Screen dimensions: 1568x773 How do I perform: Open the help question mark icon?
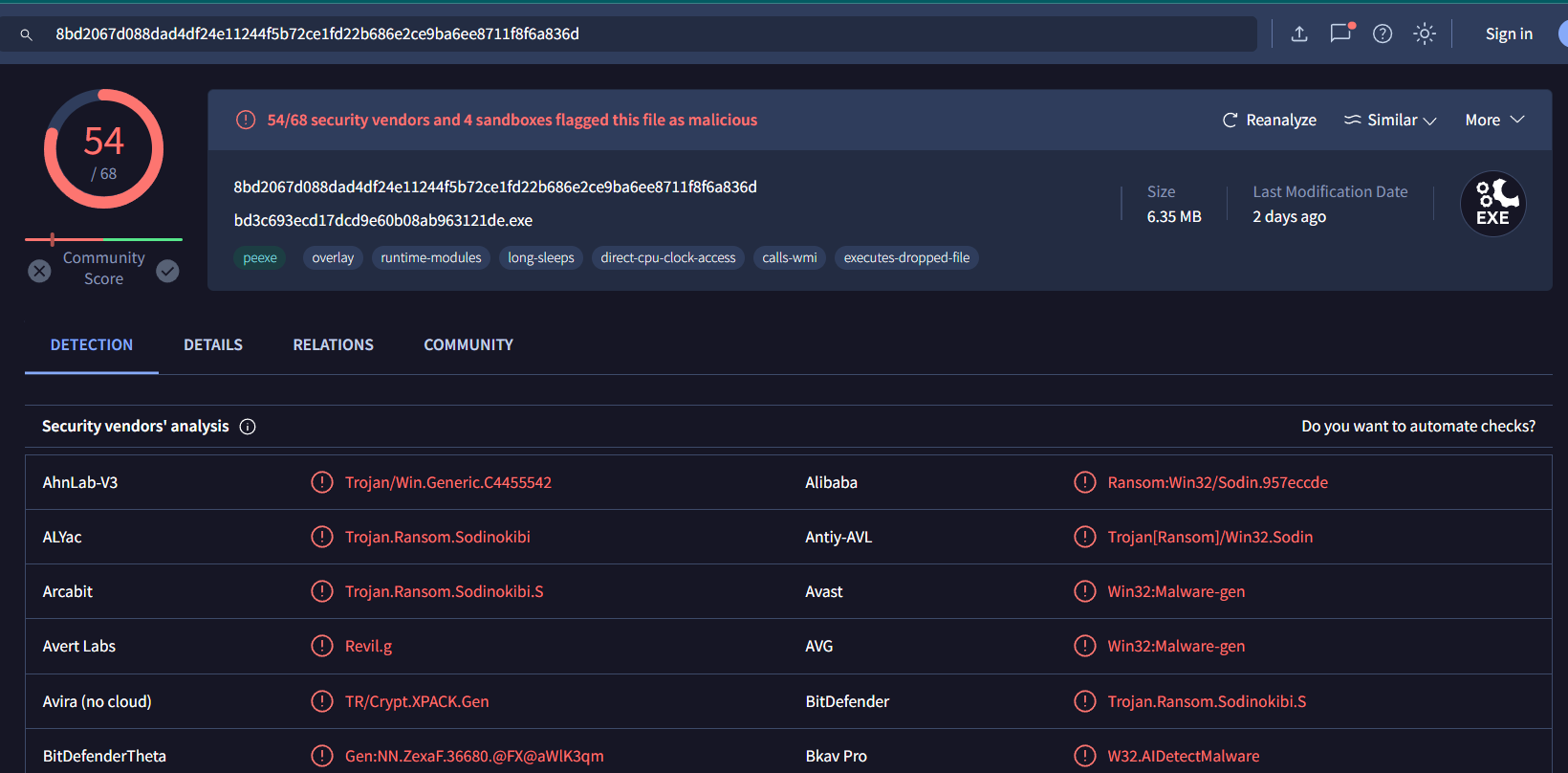coord(1383,34)
